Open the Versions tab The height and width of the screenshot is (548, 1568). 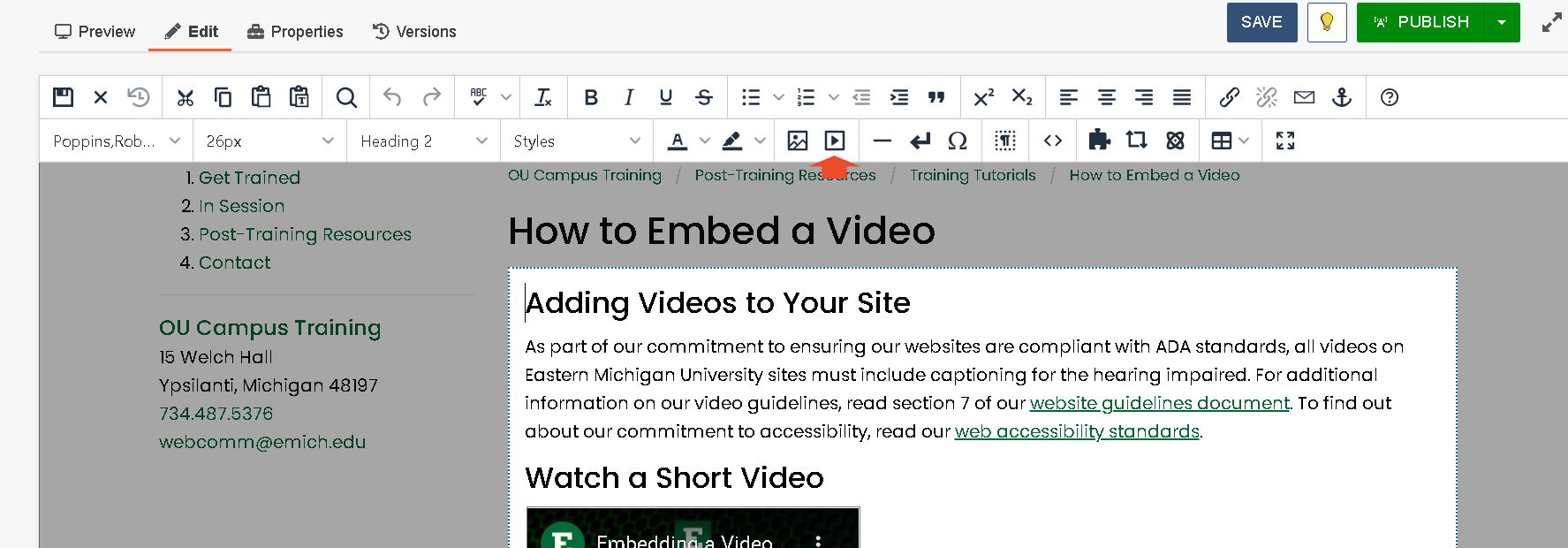point(414,32)
